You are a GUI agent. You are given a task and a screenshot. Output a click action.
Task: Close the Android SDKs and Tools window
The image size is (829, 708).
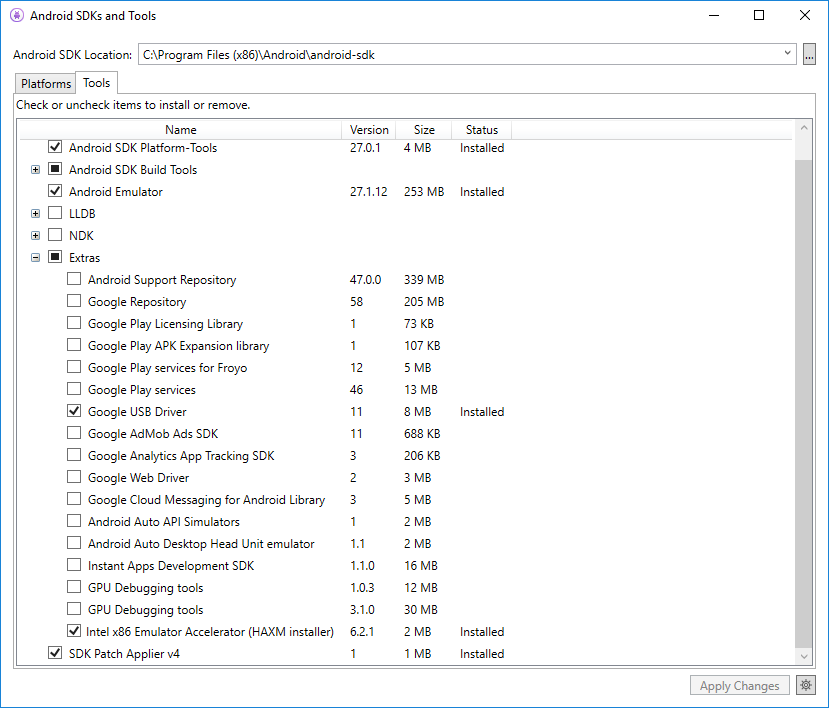click(805, 15)
